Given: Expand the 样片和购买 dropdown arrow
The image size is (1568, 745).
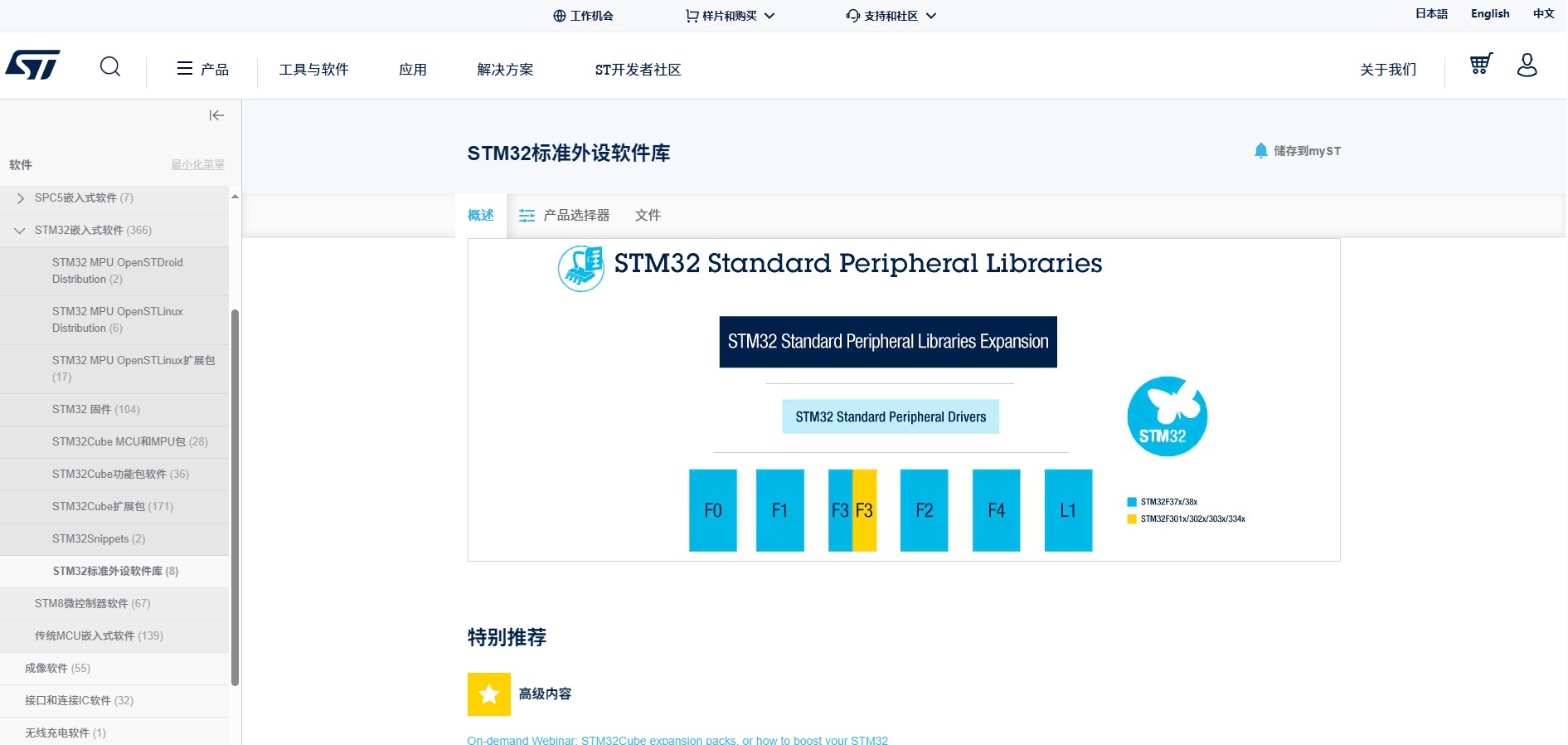Looking at the screenshot, I should [769, 16].
